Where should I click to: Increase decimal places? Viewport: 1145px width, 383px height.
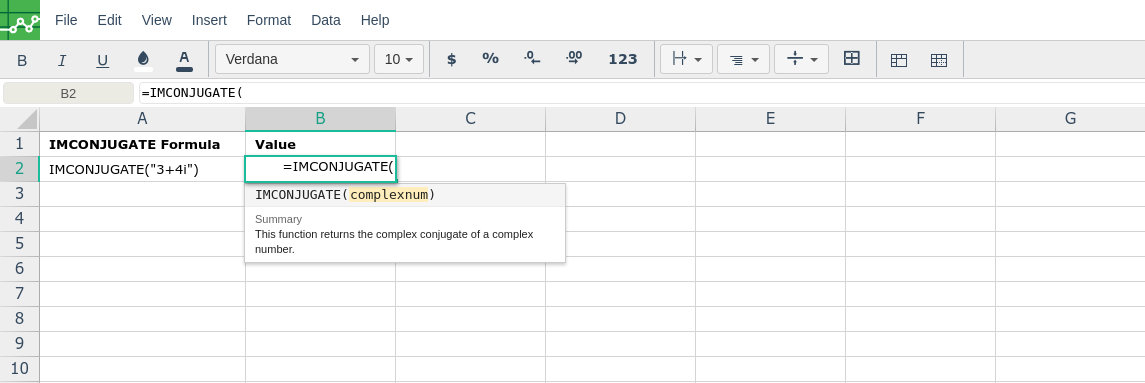[574, 59]
